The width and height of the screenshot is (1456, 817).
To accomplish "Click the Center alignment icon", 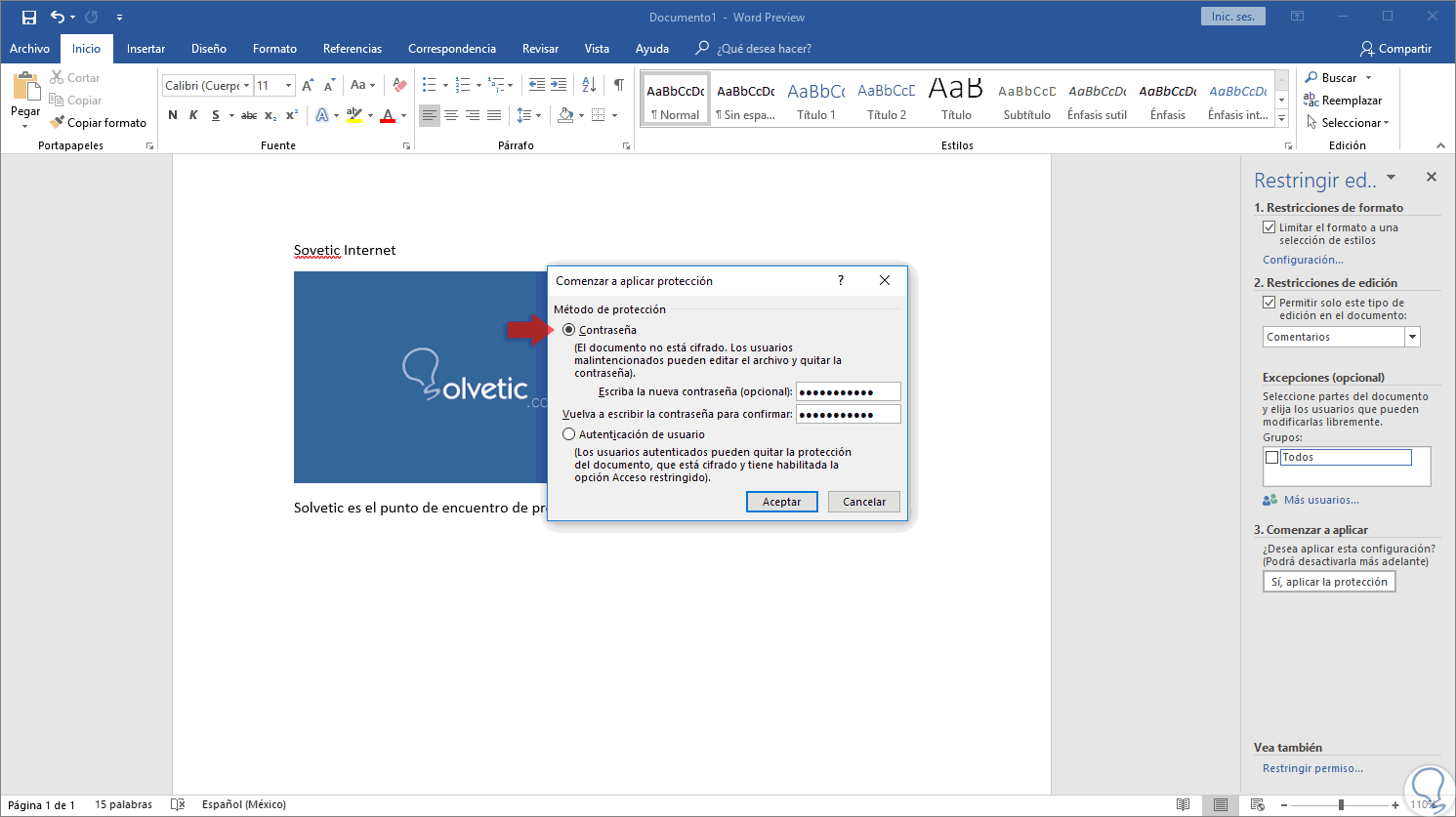I will coord(451,115).
